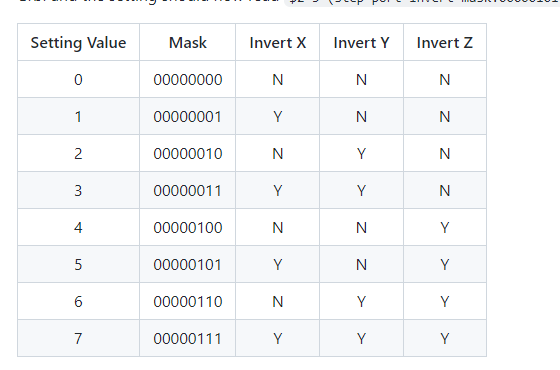Select mask value 00000111 cell
Image resolution: width=560 pixels, height=370 pixels.
[188, 338]
